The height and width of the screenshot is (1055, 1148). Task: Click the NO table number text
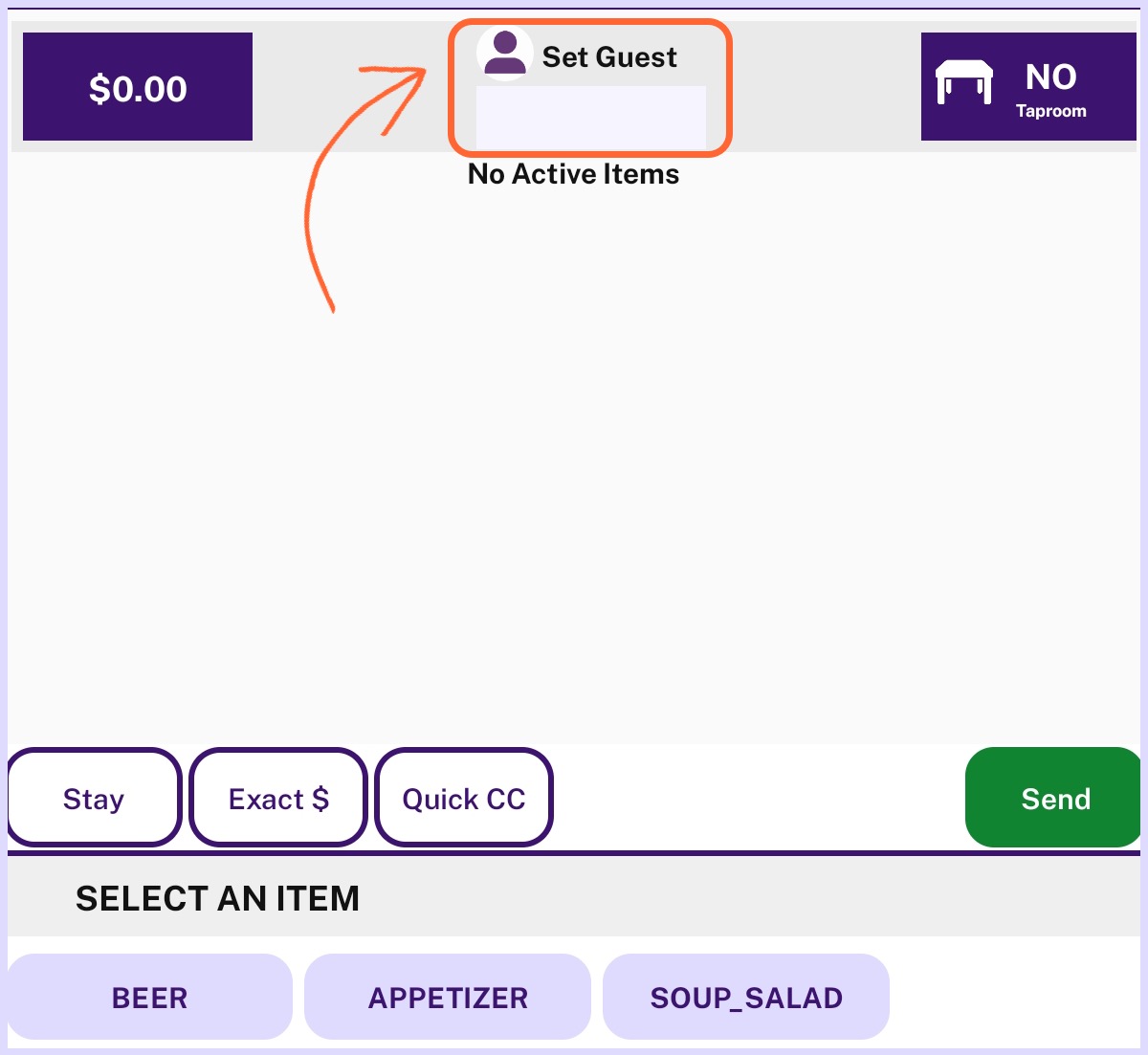(1050, 77)
